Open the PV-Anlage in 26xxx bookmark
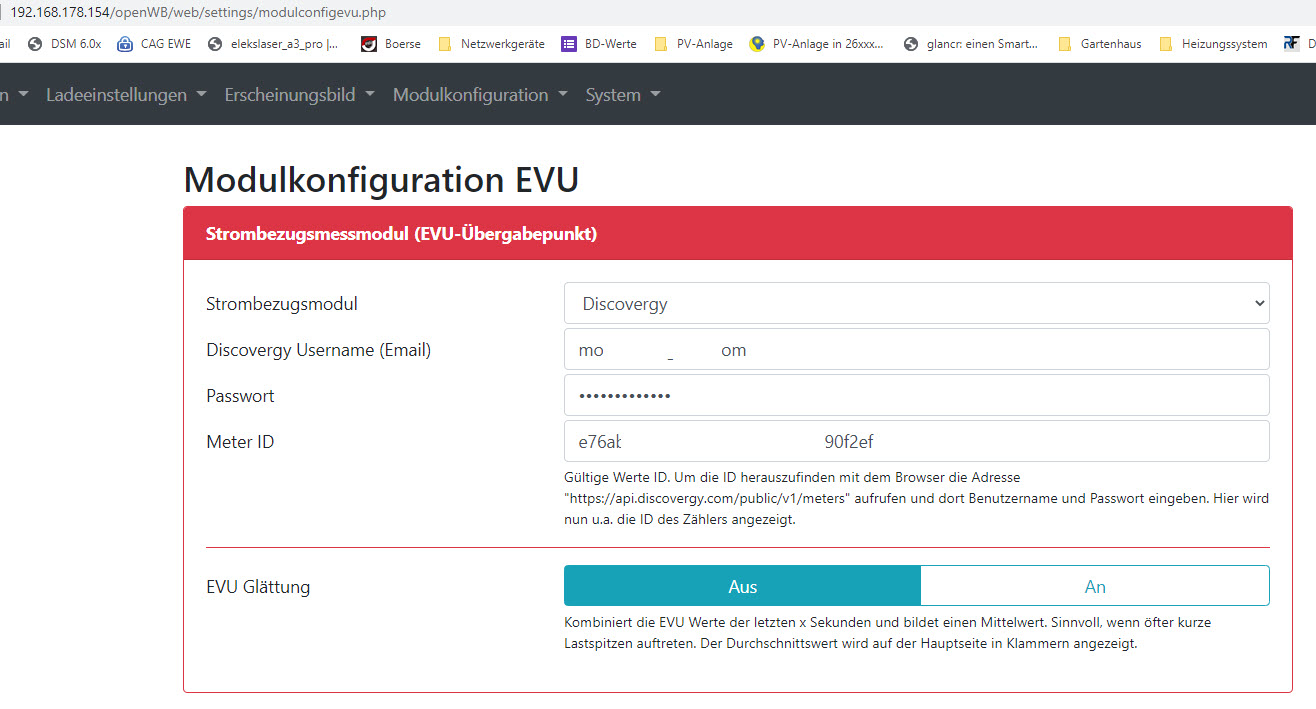1316x709 pixels. [817, 44]
